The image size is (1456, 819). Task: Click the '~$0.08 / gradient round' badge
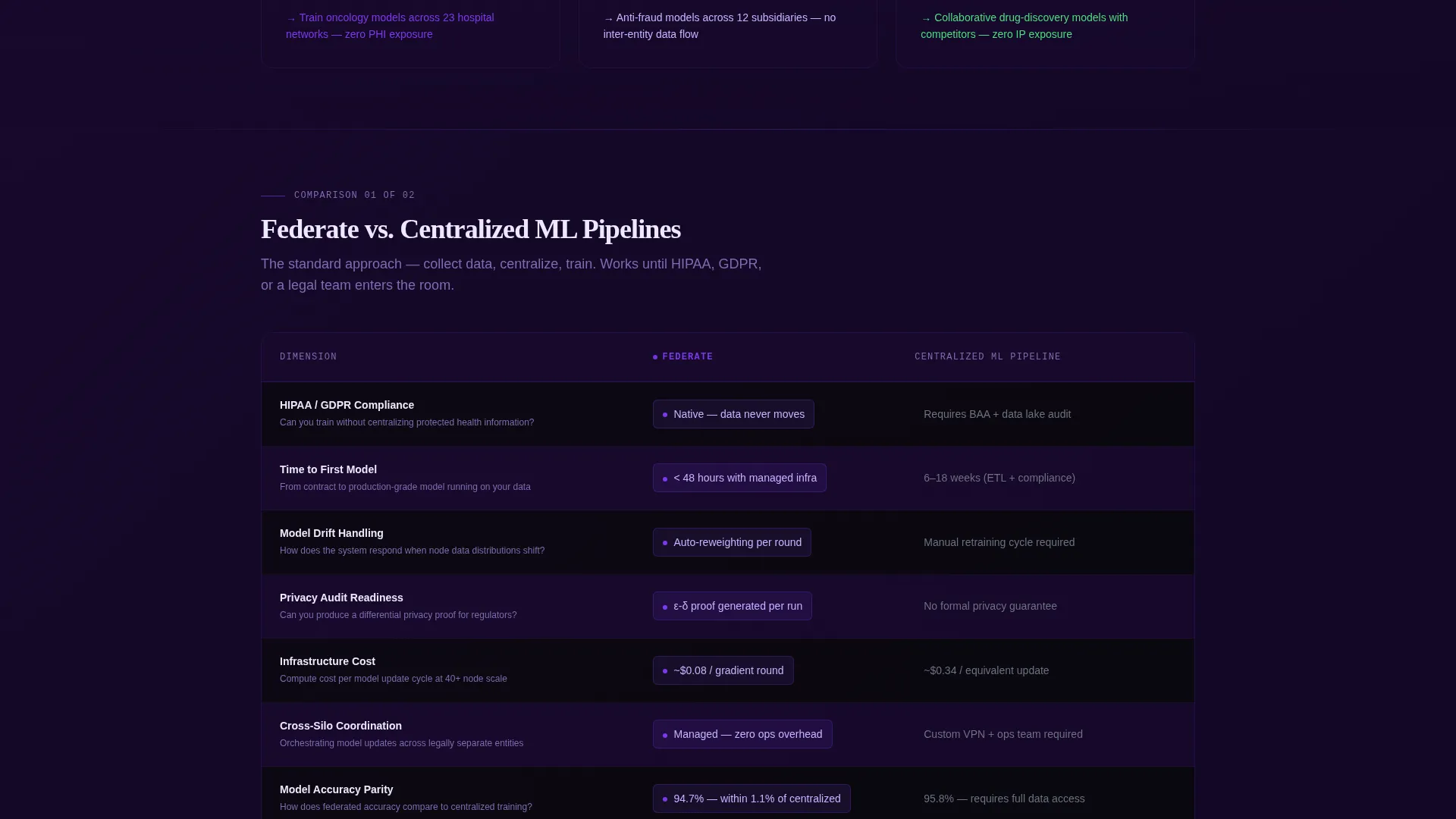[x=723, y=670]
